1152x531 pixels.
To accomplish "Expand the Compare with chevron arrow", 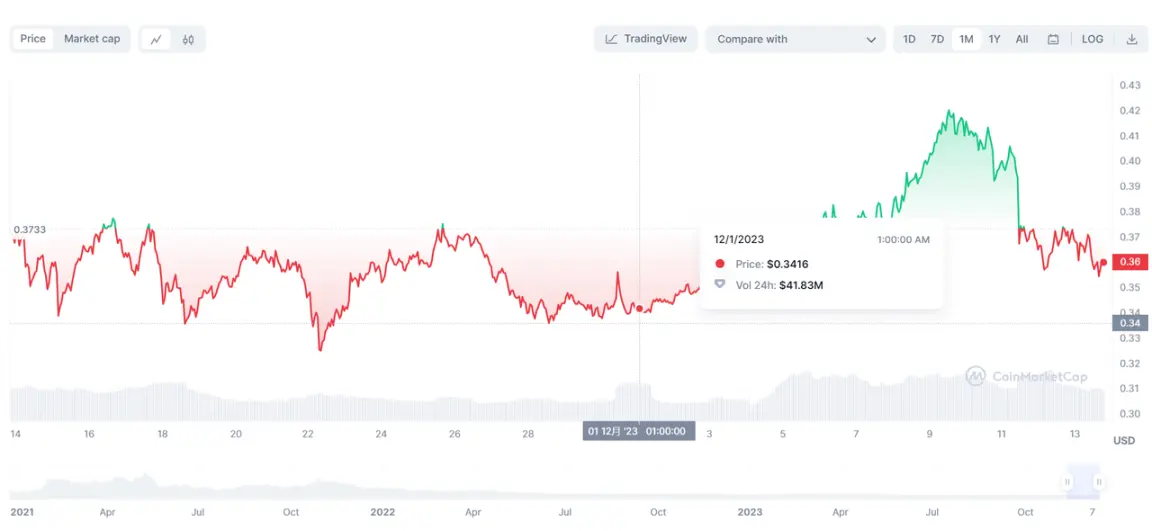I will [x=870, y=40].
